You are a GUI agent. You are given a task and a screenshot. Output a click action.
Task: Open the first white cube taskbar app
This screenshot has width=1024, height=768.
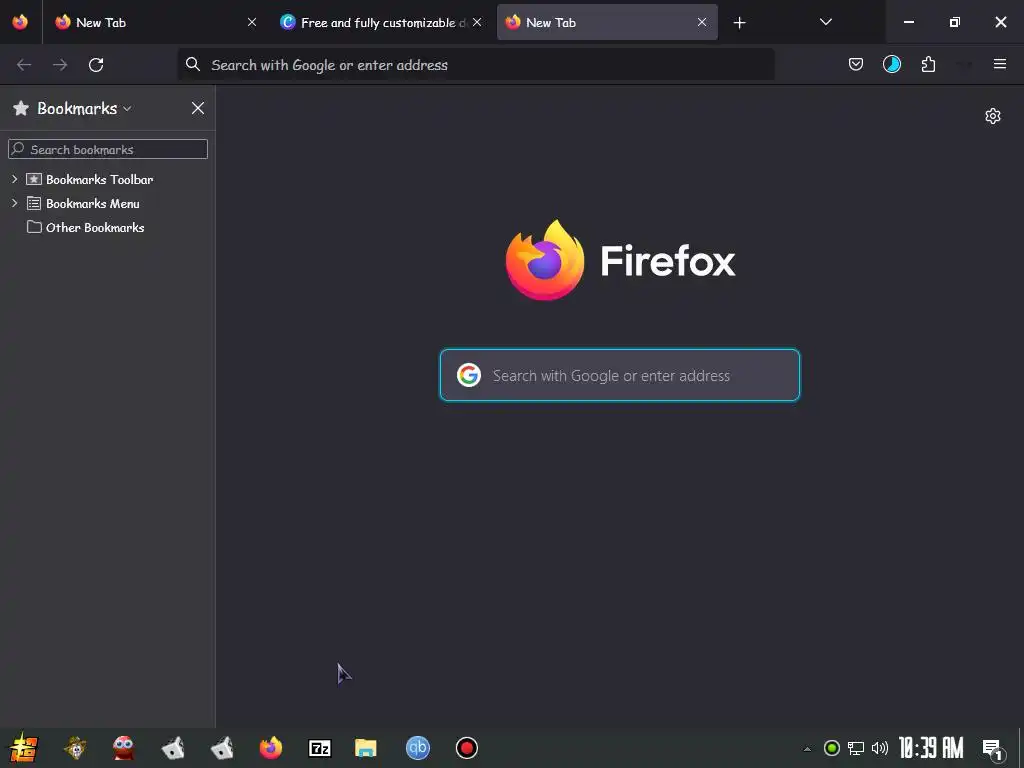173,748
